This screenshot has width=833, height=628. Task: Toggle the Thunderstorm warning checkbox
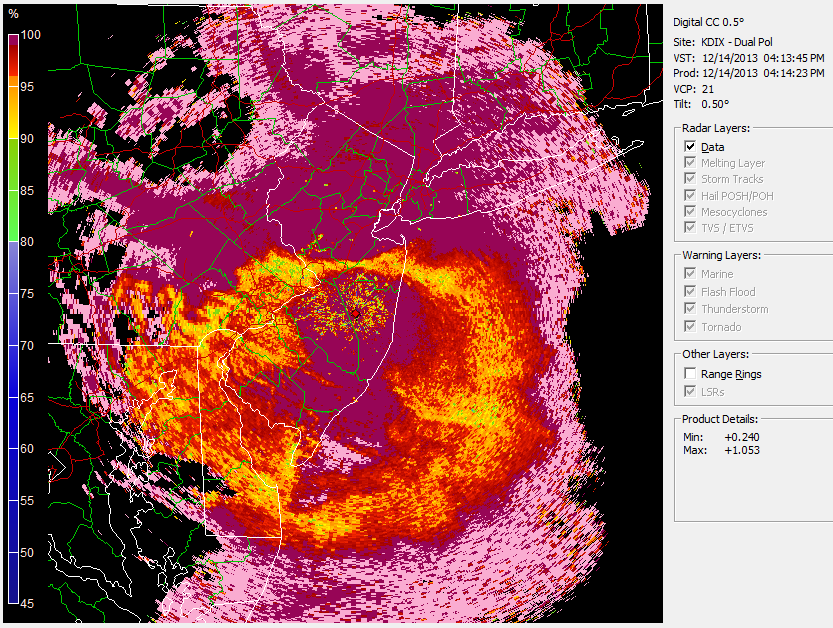690,309
